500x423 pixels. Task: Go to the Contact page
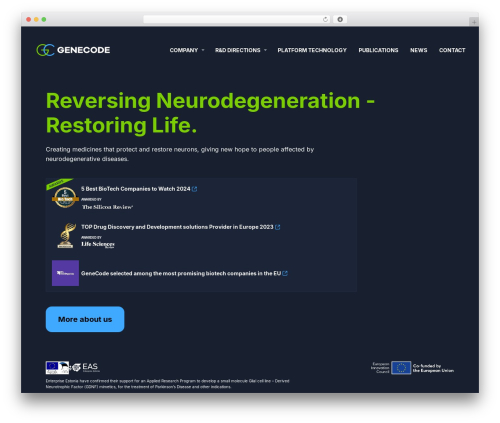(452, 50)
